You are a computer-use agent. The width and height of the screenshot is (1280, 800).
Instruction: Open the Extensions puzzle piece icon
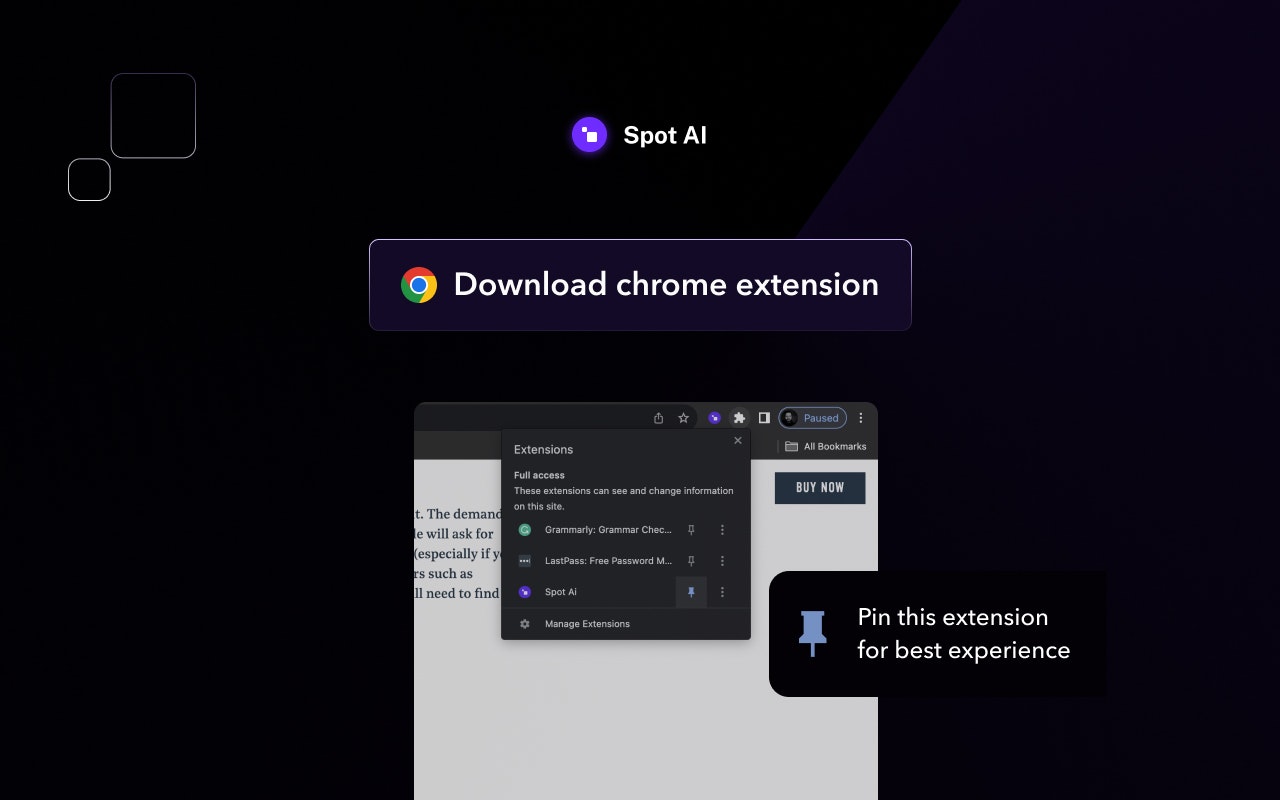coord(740,418)
